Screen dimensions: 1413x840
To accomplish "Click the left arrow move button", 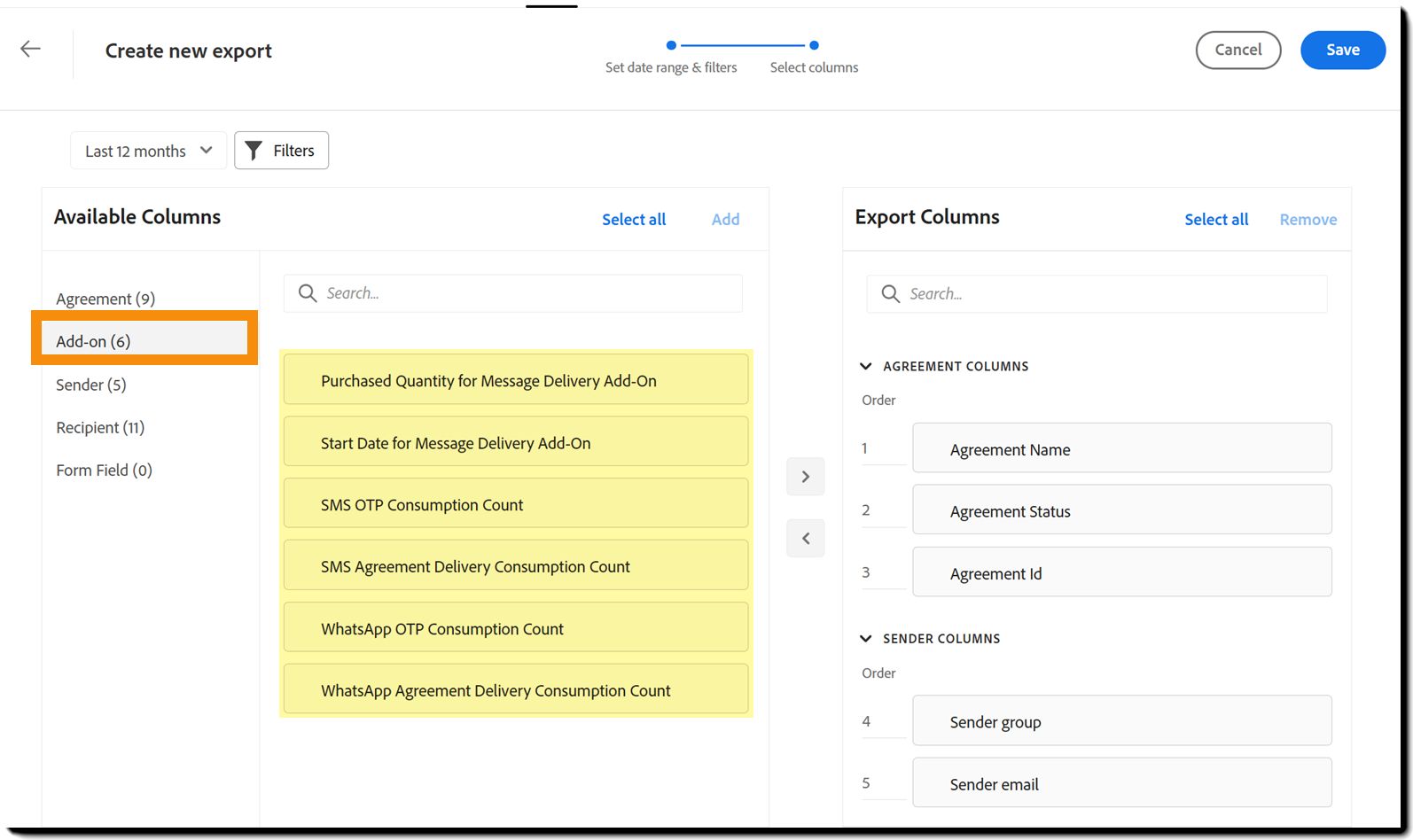I will pyautogui.click(x=805, y=539).
